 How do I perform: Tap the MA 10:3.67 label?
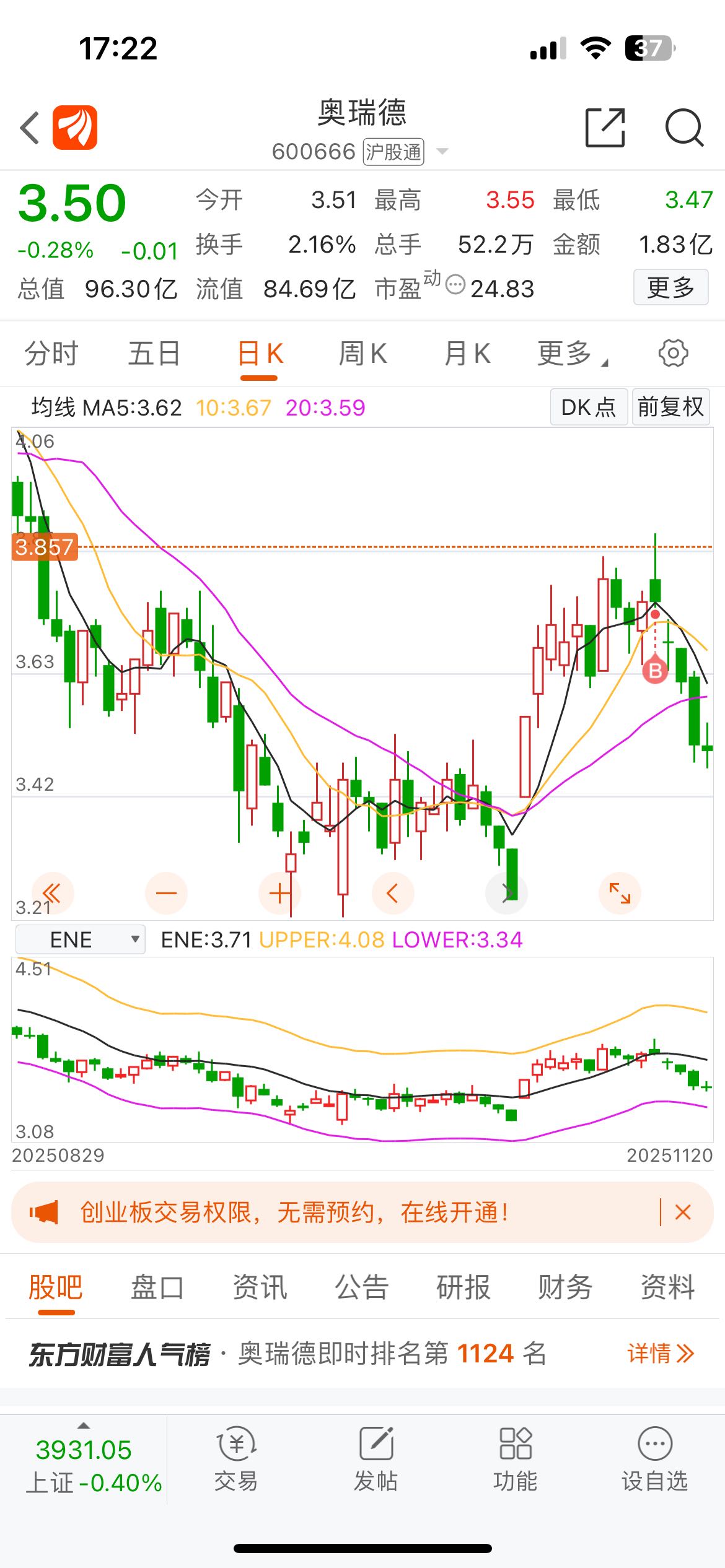point(234,407)
